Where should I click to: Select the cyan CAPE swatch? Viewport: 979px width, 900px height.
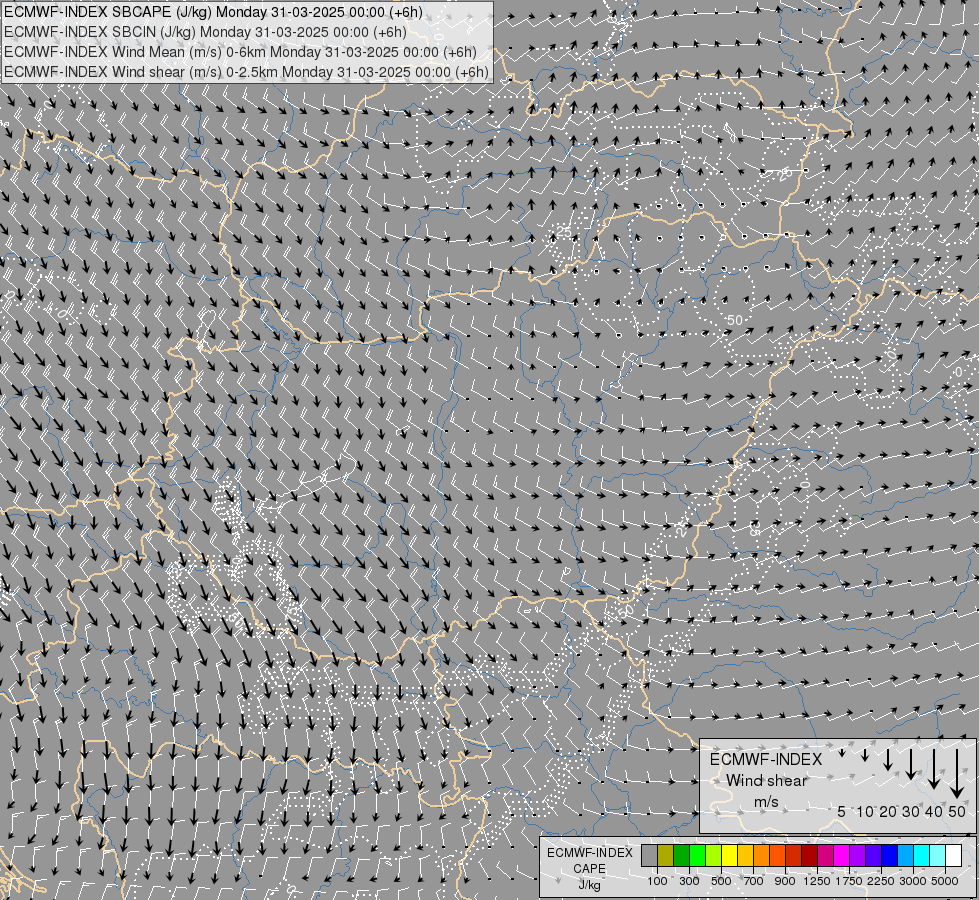(x=922, y=855)
